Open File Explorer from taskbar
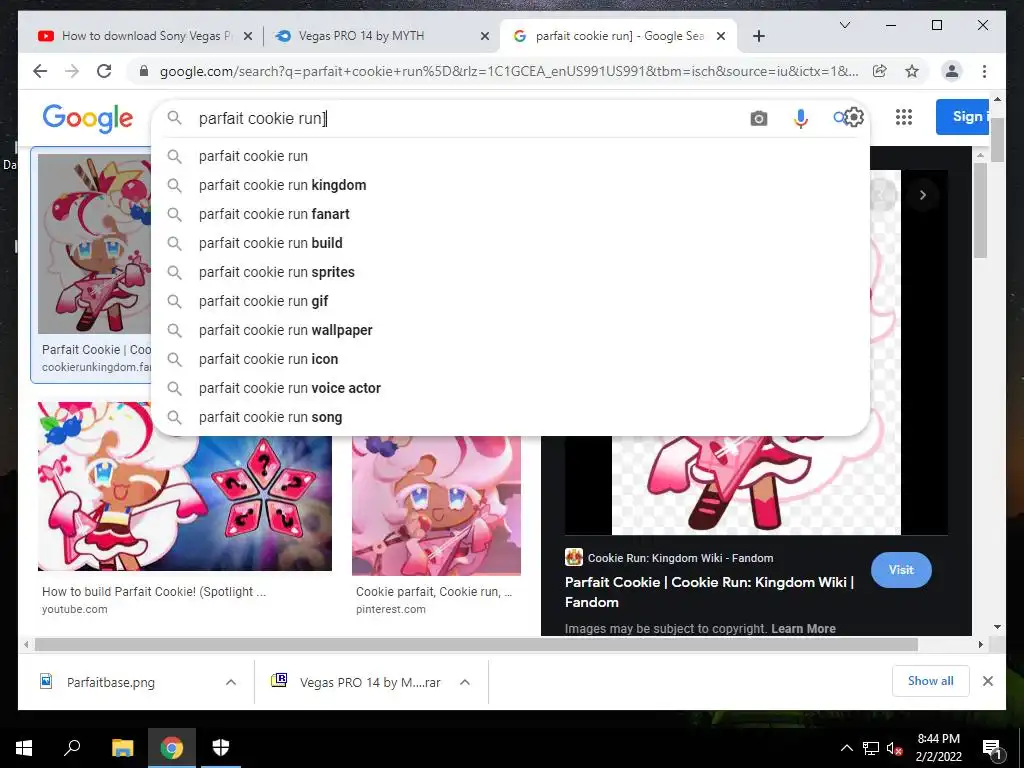The image size is (1024, 768). pyautogui.click(x=122, y=748)
